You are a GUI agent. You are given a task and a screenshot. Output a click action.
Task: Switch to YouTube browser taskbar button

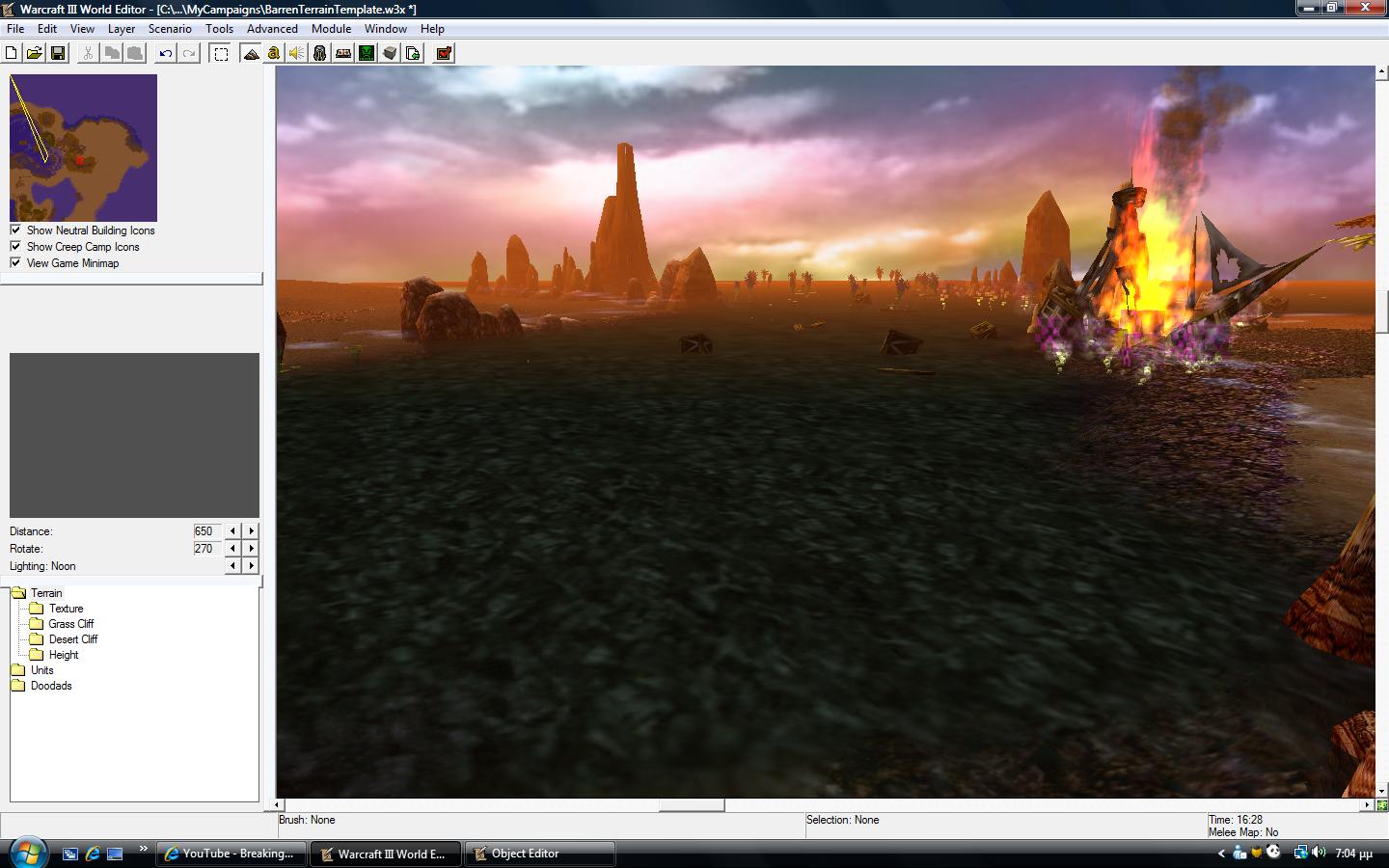coord(231,854)
